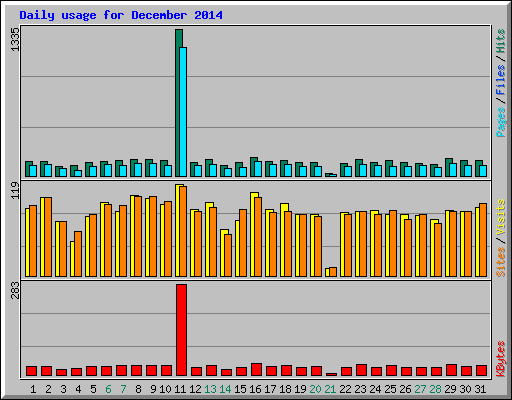Click day 30 on the x-axis

click(465, 389)
